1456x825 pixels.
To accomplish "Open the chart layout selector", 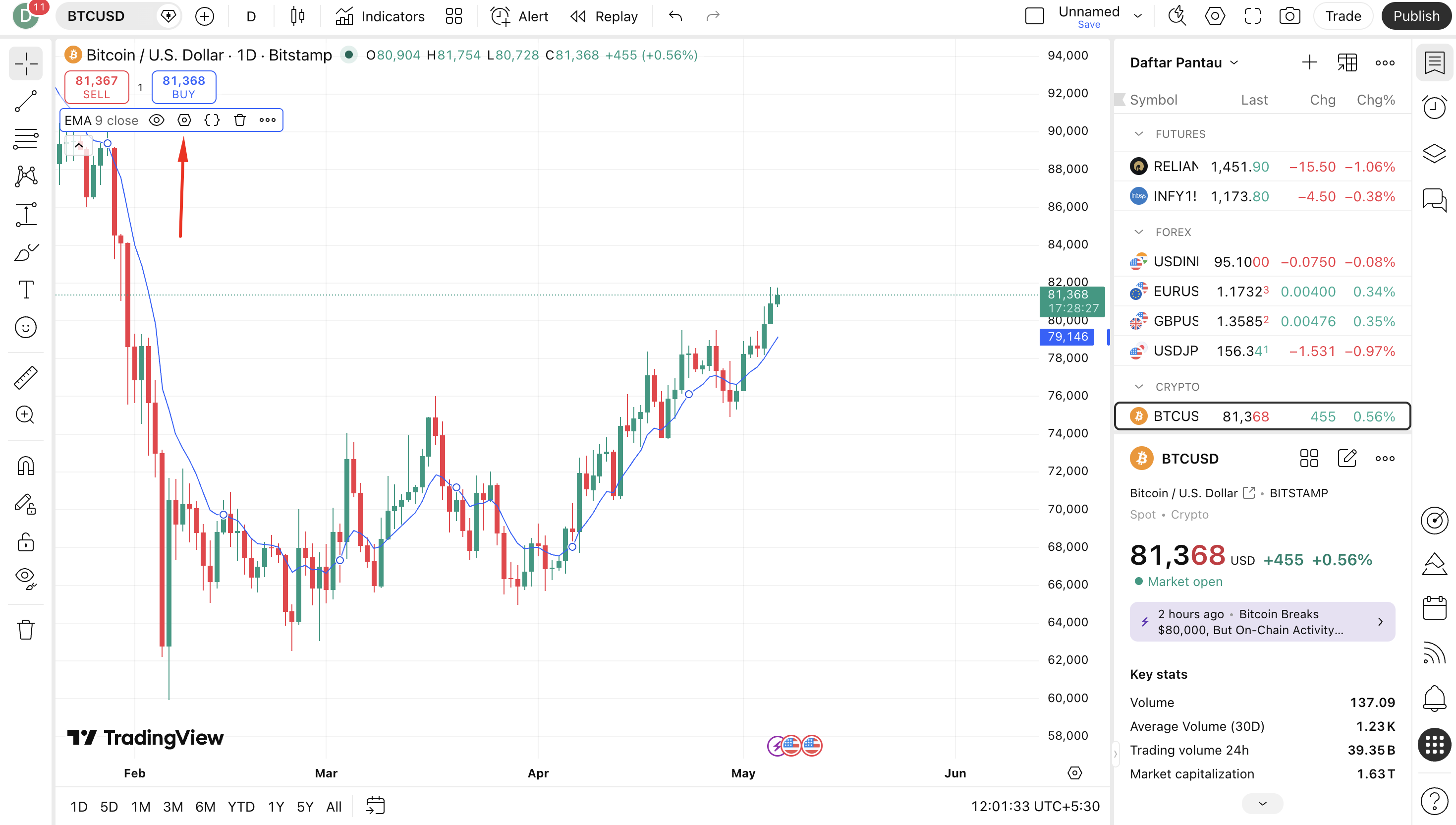I will (1034, 16).
